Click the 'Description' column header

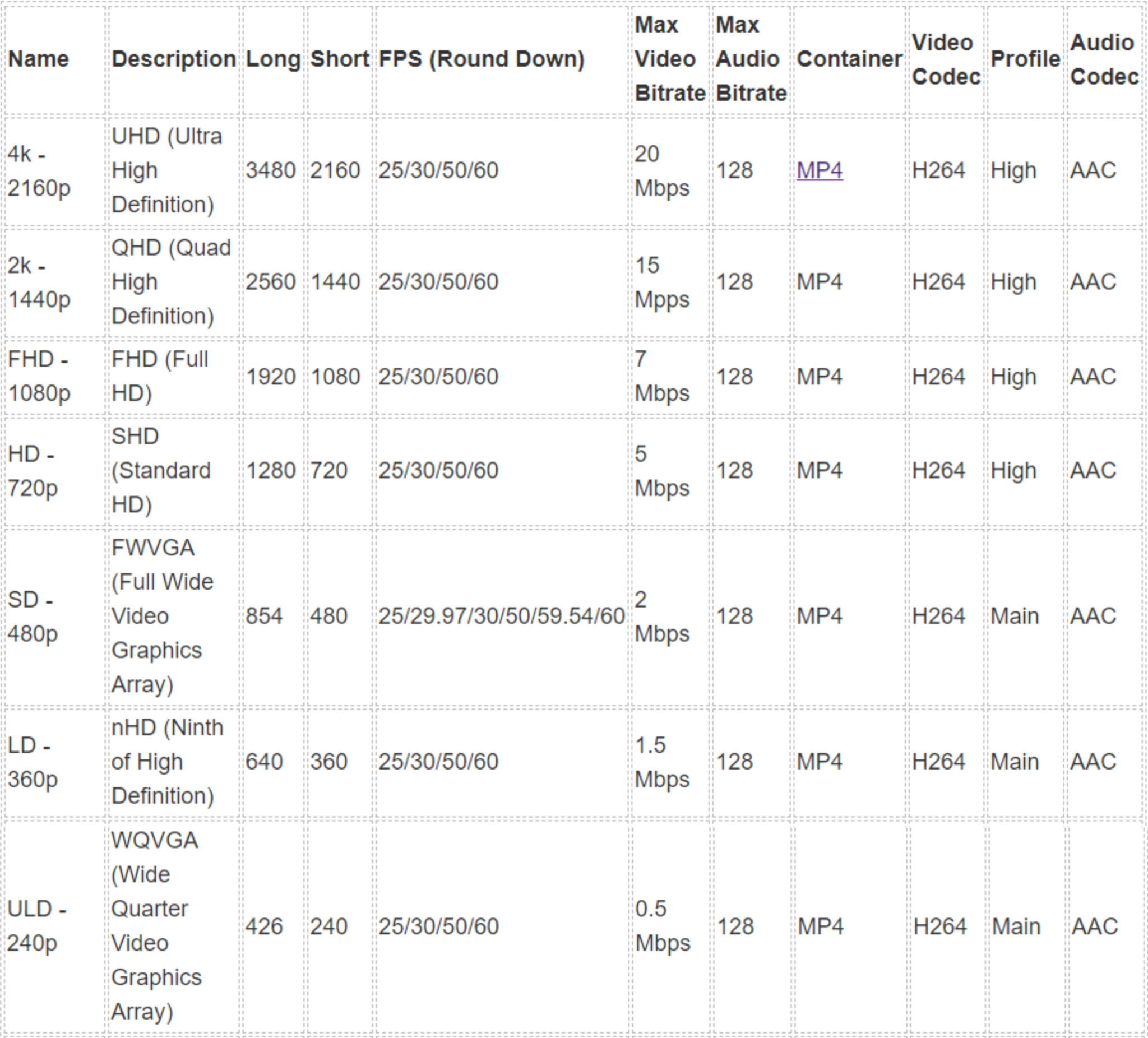point(174,59)
